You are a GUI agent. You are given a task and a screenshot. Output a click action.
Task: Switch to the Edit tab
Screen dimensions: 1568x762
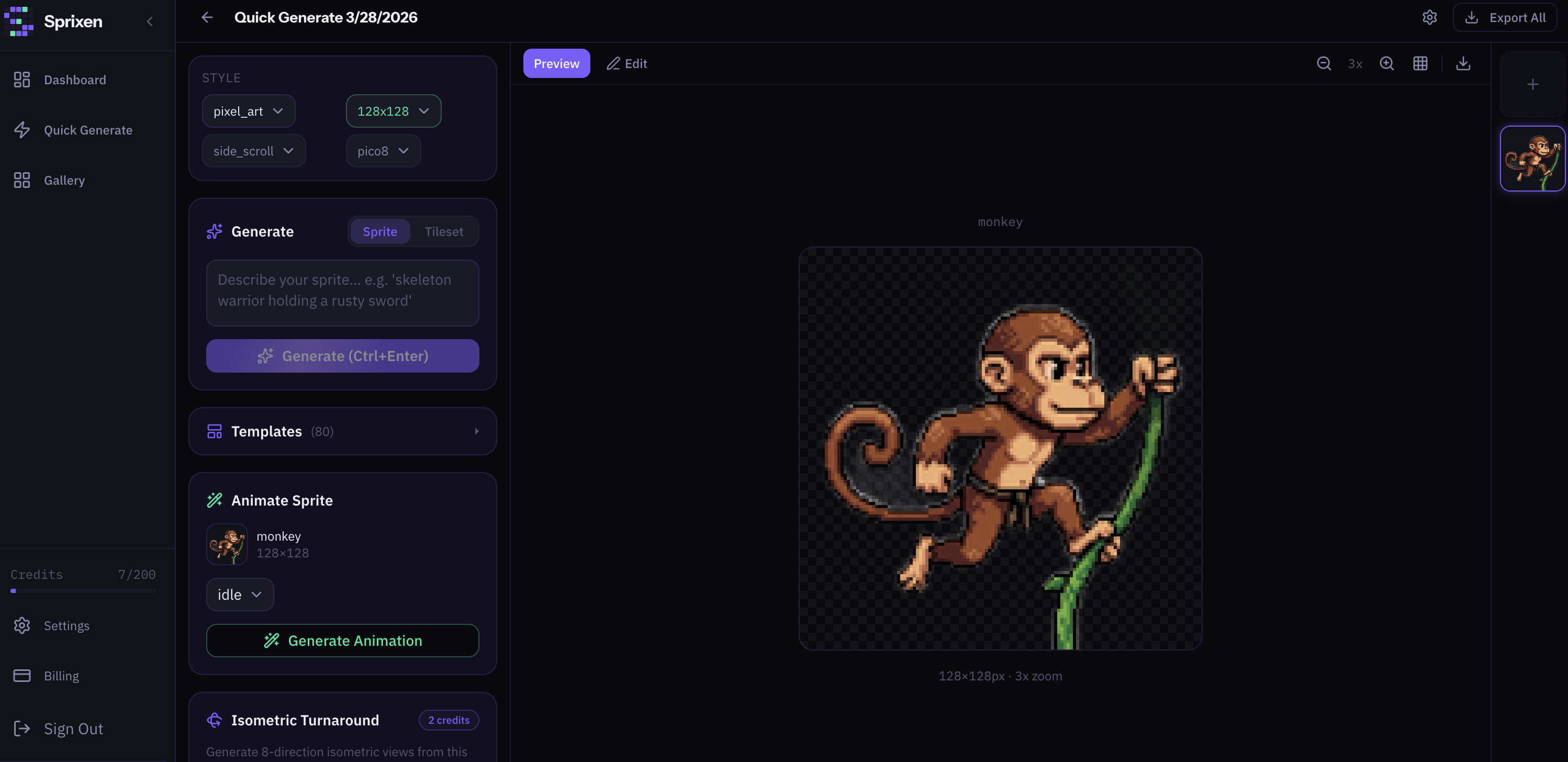pyautogui.click(x=626, y=64)
